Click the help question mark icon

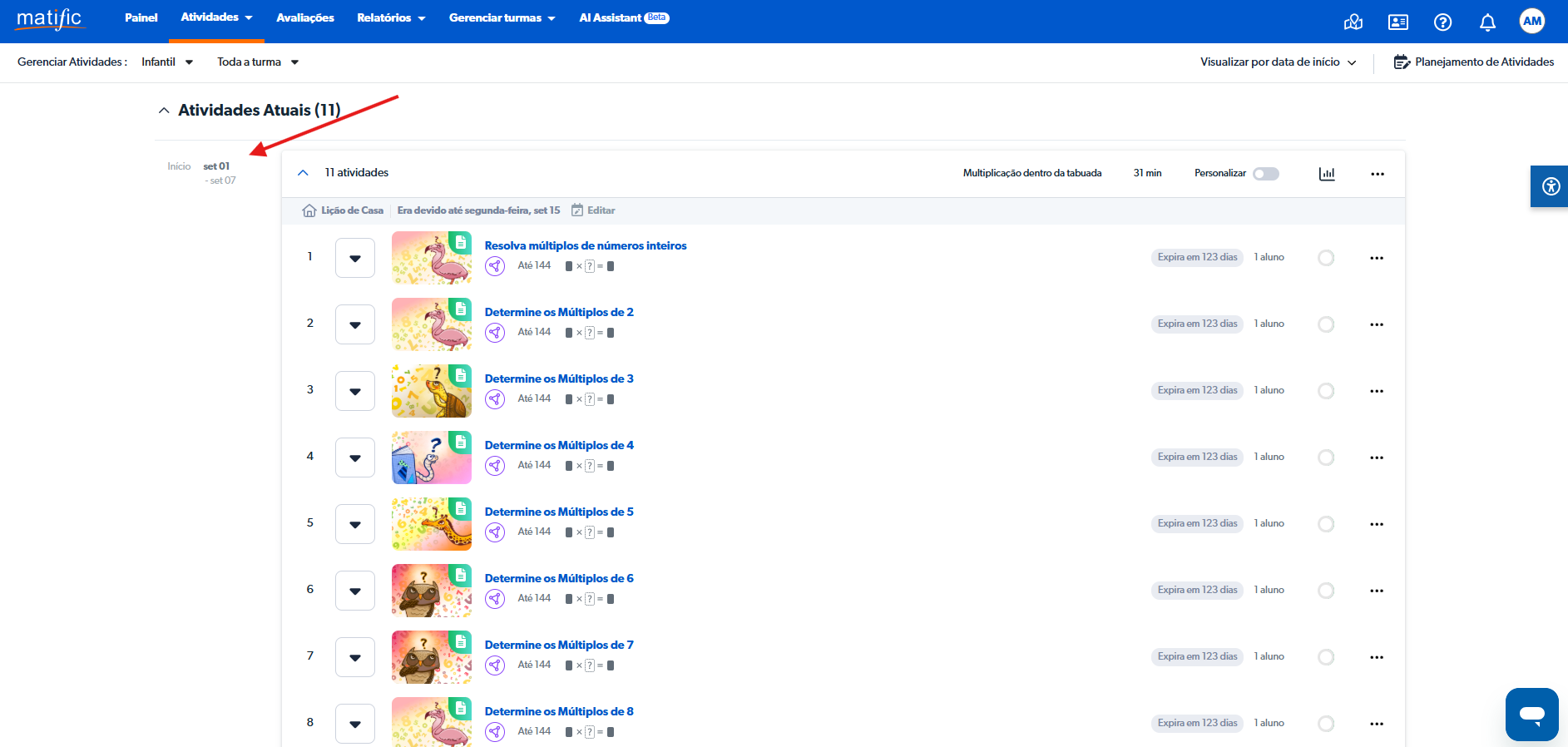tap(1442, 22)
